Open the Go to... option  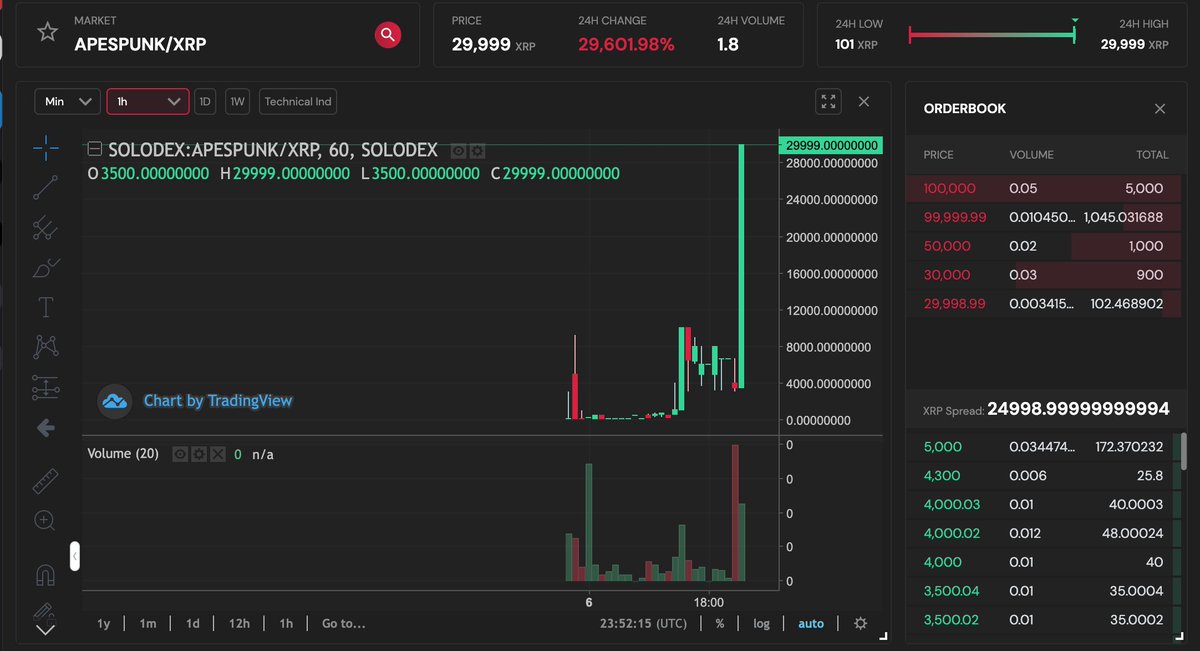pos(342,623)
